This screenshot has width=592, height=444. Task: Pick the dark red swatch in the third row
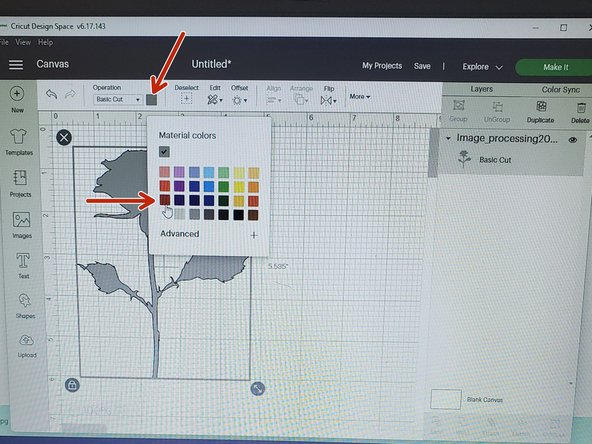pyautogui.click(x=165, y=200)
